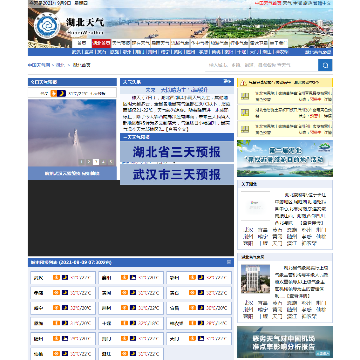Collapse the city forecast panel header icon
The height and width of the screenshot is (360, 360).
click(229, 262)
